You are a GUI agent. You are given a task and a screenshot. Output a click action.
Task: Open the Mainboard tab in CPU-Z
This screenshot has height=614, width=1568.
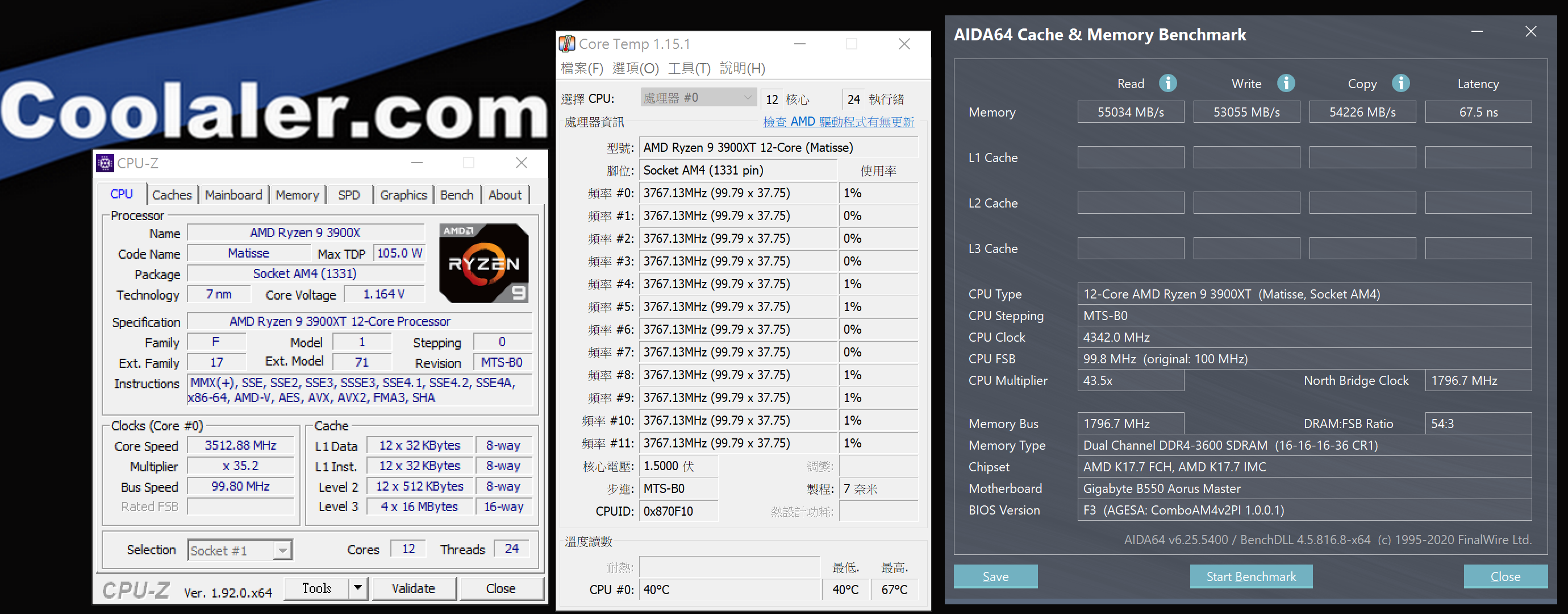tap(233, 195)
